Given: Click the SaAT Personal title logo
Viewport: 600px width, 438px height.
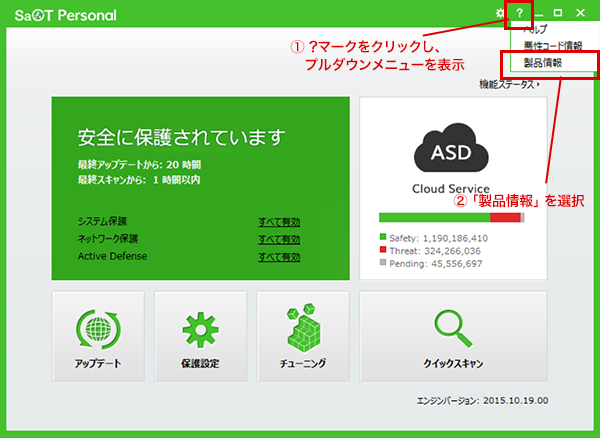Looking at the screenshot, I should pyautogui.click(x=65, y=15).
